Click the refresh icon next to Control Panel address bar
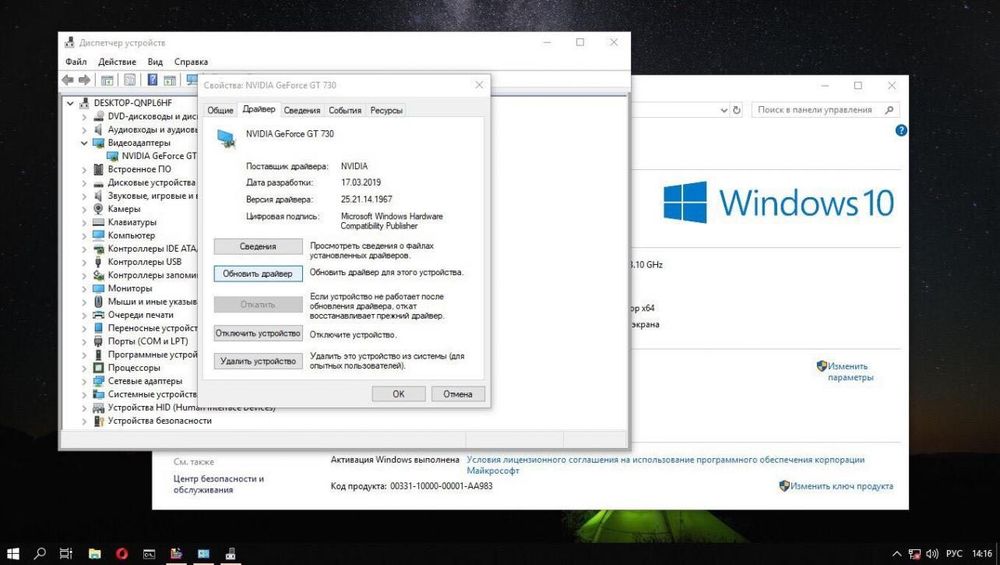 pos(737,110)
